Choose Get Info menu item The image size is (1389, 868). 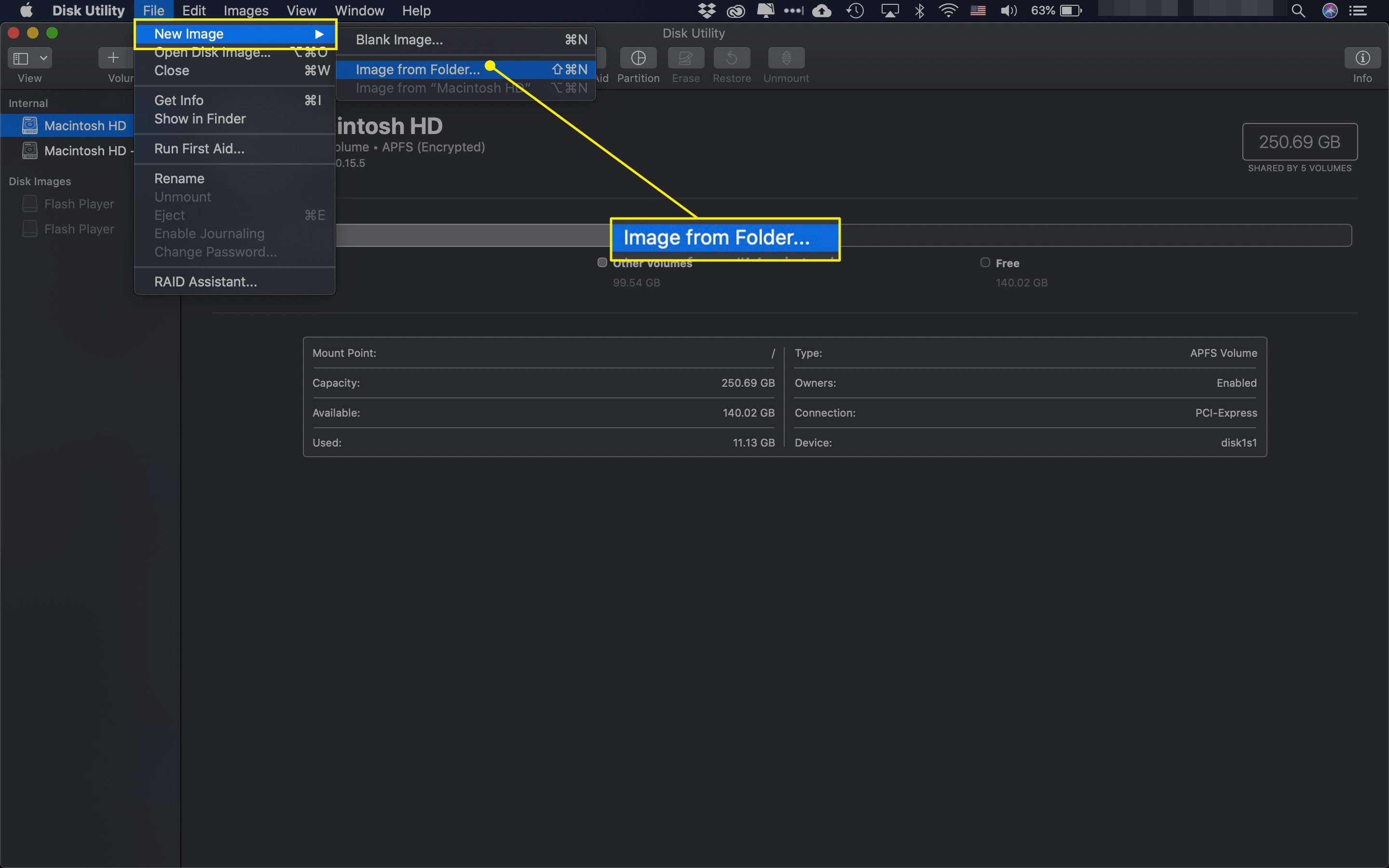[235, 100]
